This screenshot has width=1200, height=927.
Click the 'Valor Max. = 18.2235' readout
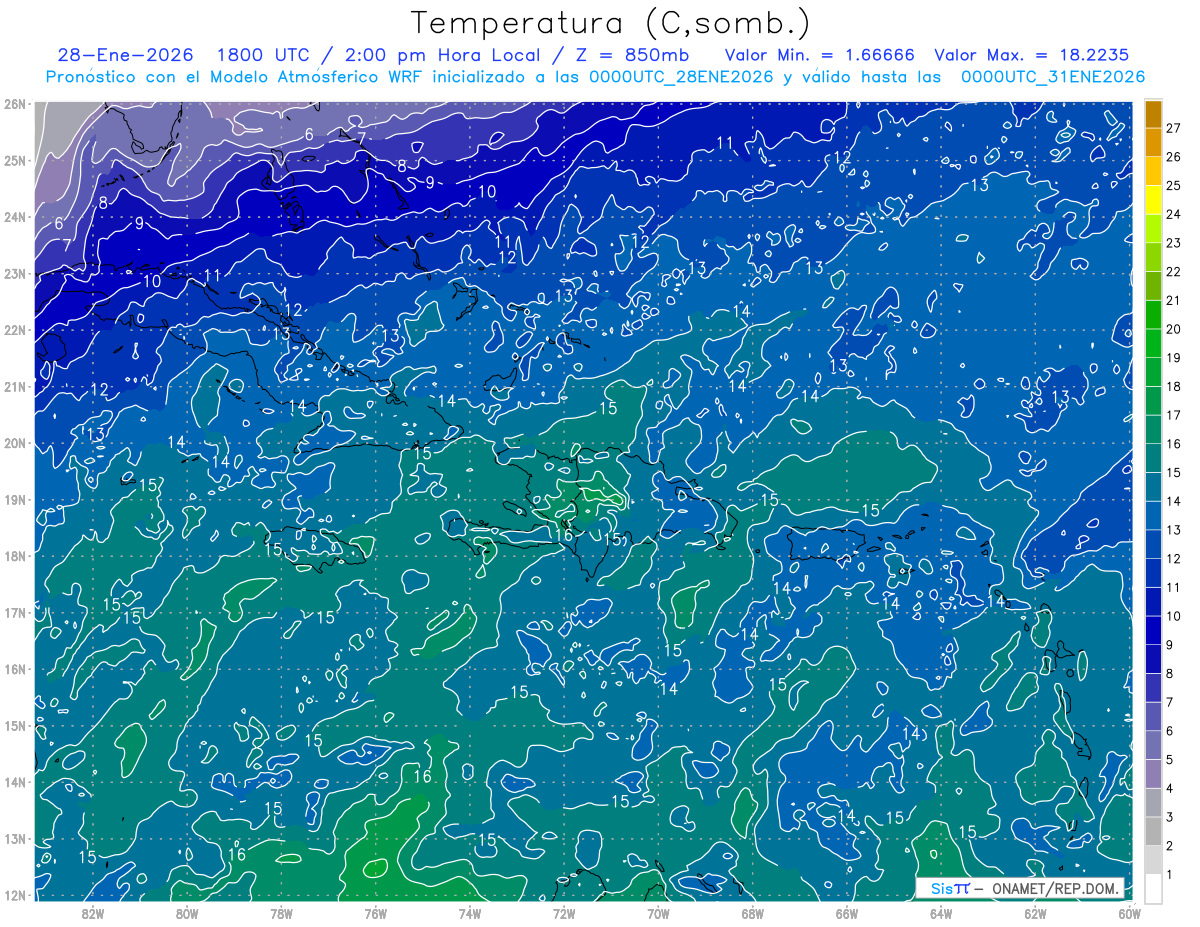point(1032,55)
